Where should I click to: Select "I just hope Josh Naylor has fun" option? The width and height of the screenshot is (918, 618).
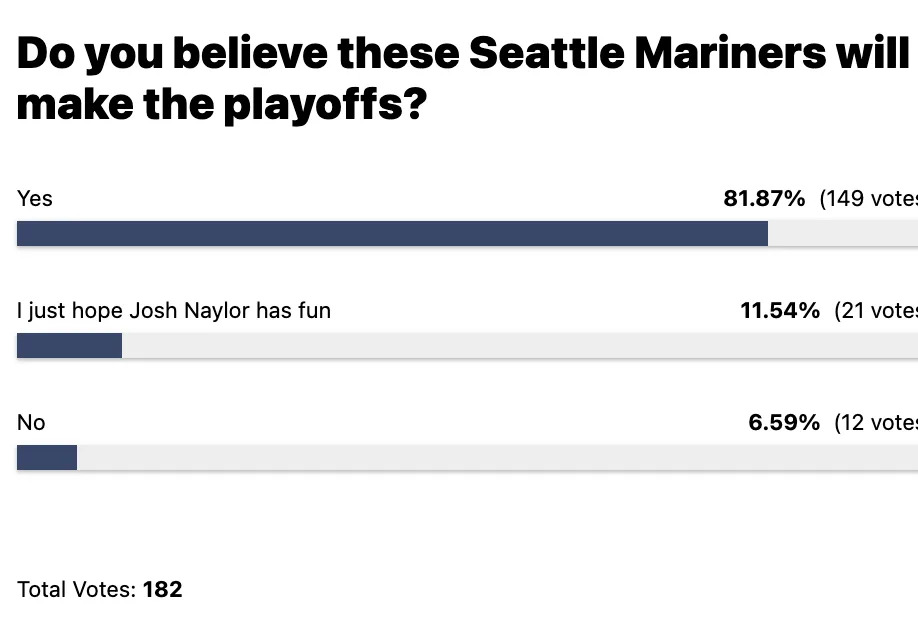[x=174, y=310]
